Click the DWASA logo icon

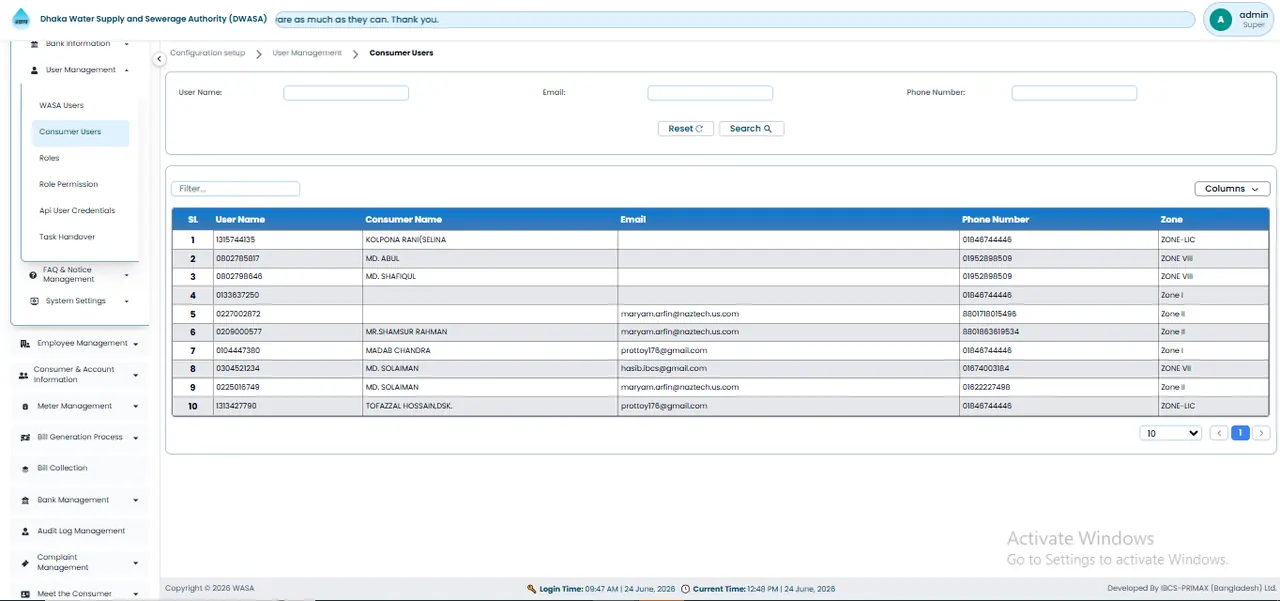pos(21,19)
